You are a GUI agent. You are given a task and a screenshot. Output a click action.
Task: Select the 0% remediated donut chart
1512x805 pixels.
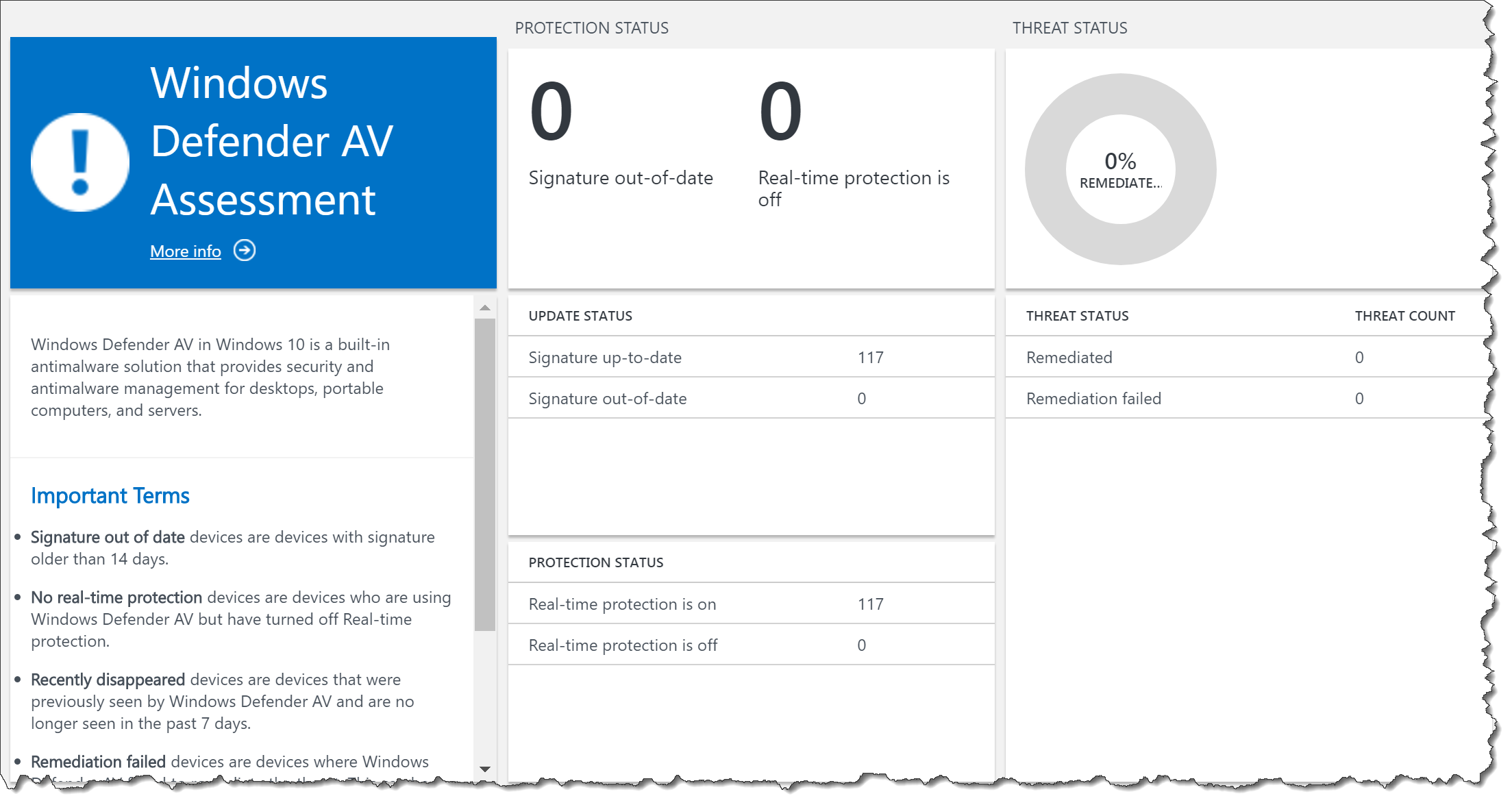[1119, 169]
